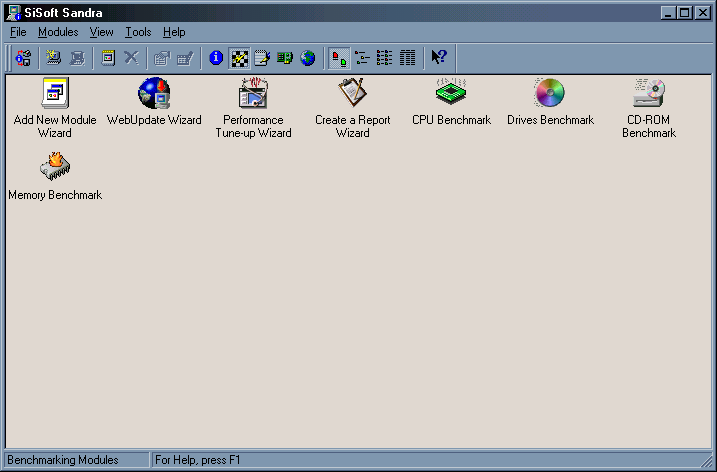Open the Modules menu

pos(58,32)
